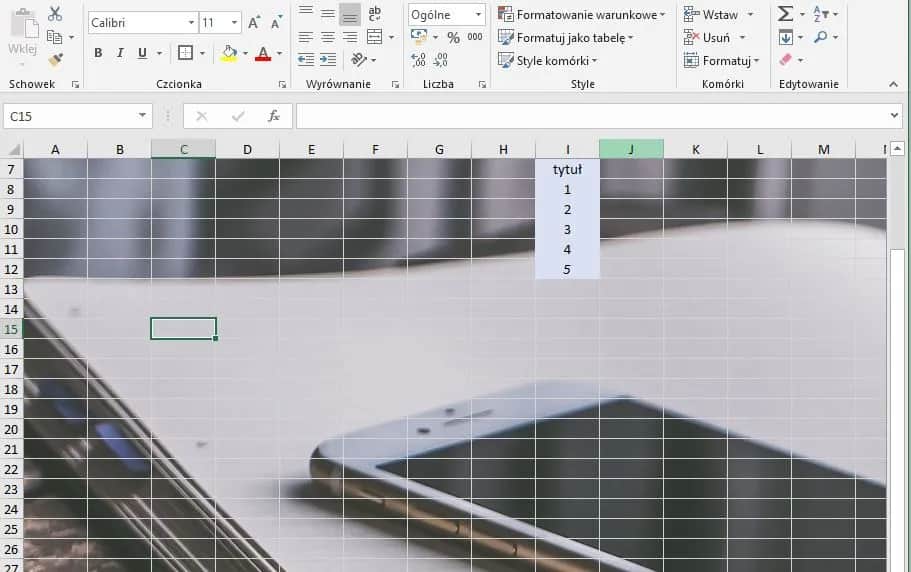Click the Percent Style icon
Viewport: 911px width, 572px height.
click(453, 37)
